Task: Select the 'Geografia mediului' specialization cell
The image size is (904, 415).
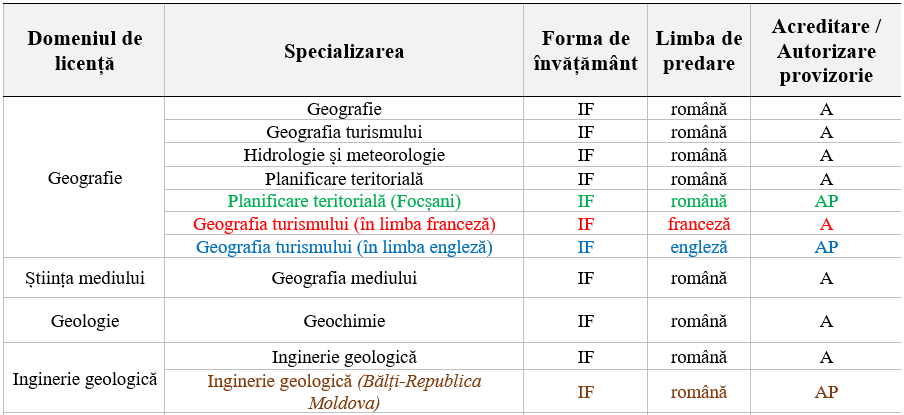Action: 344,278
